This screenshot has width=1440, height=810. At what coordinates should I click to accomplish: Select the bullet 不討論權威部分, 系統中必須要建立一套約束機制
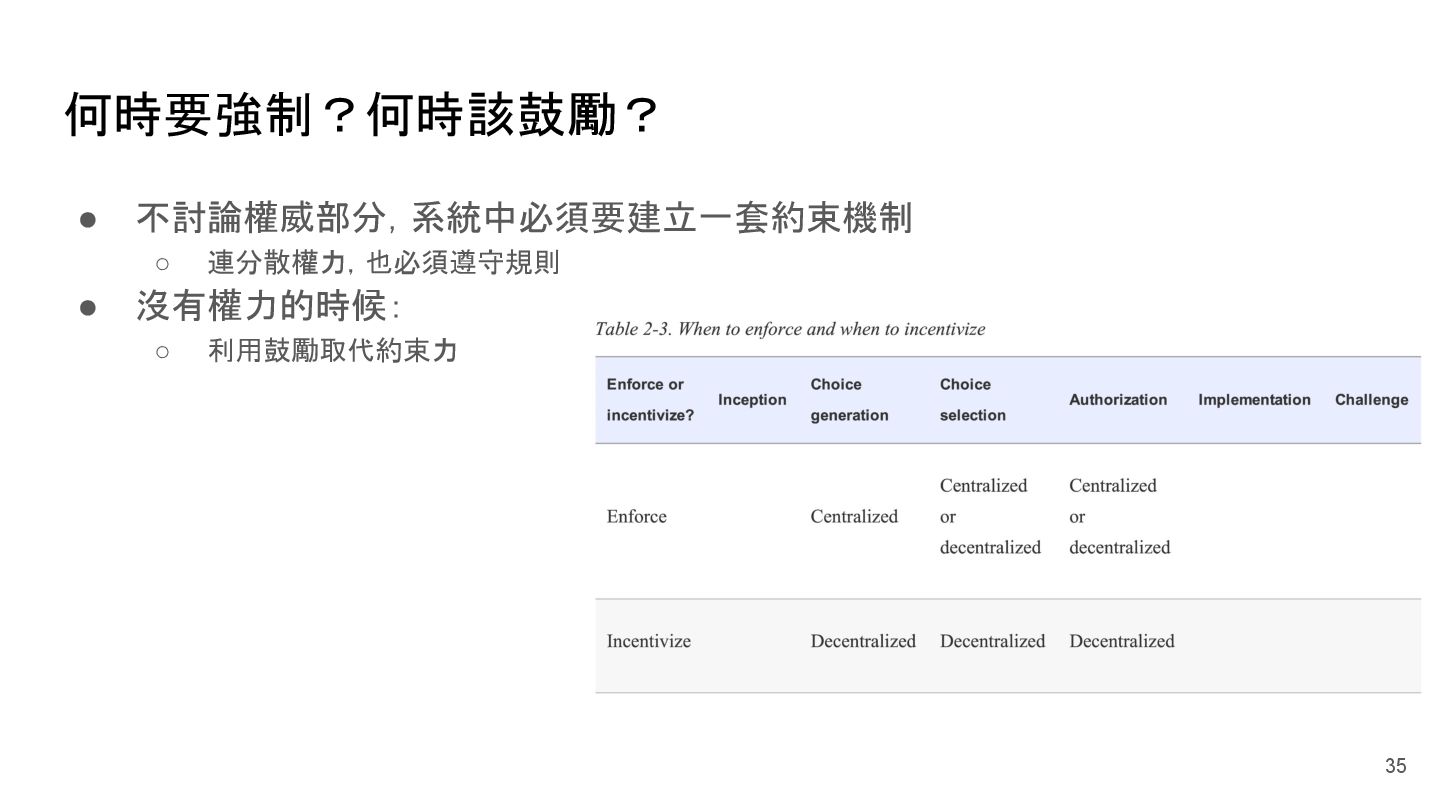[524, 217]
